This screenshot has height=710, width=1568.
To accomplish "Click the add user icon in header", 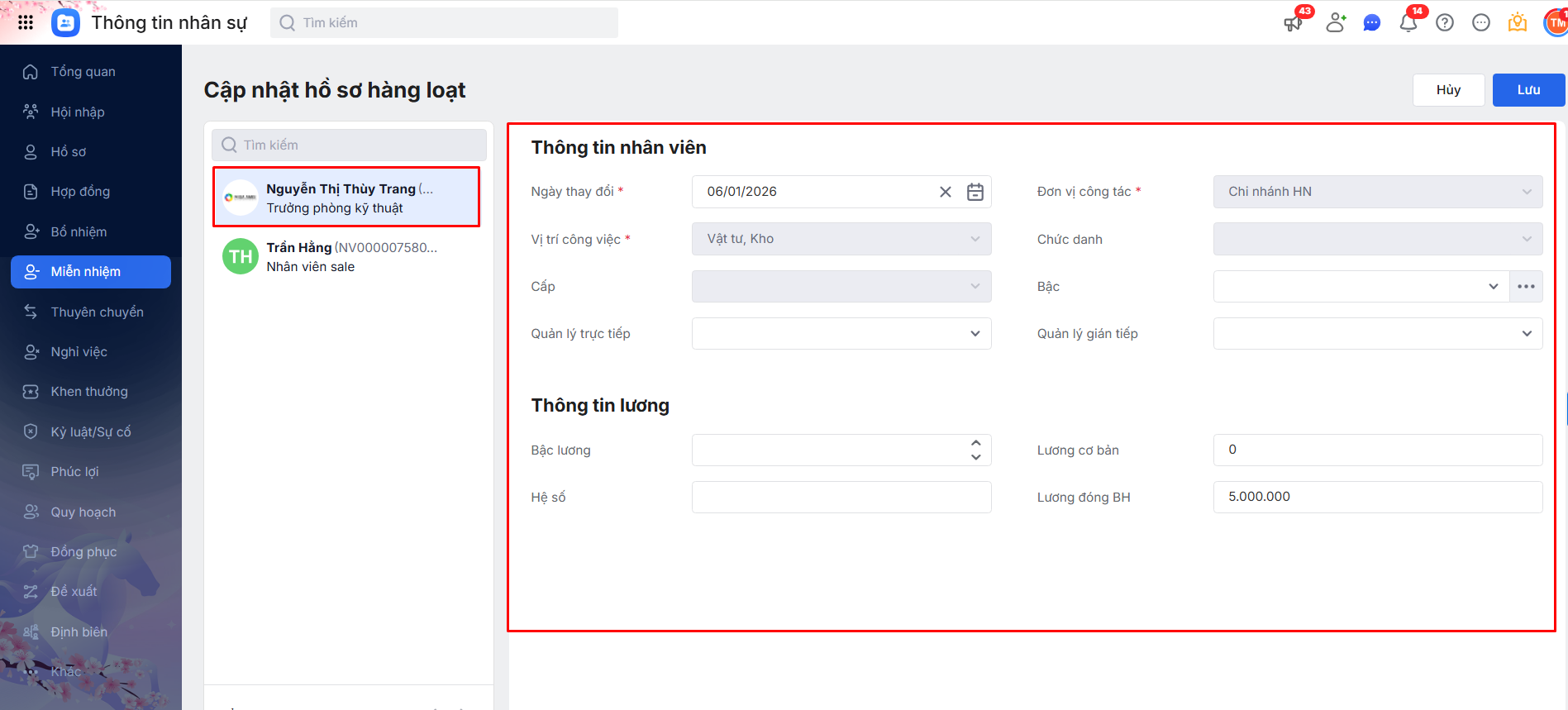I will tap(1336, 22).
